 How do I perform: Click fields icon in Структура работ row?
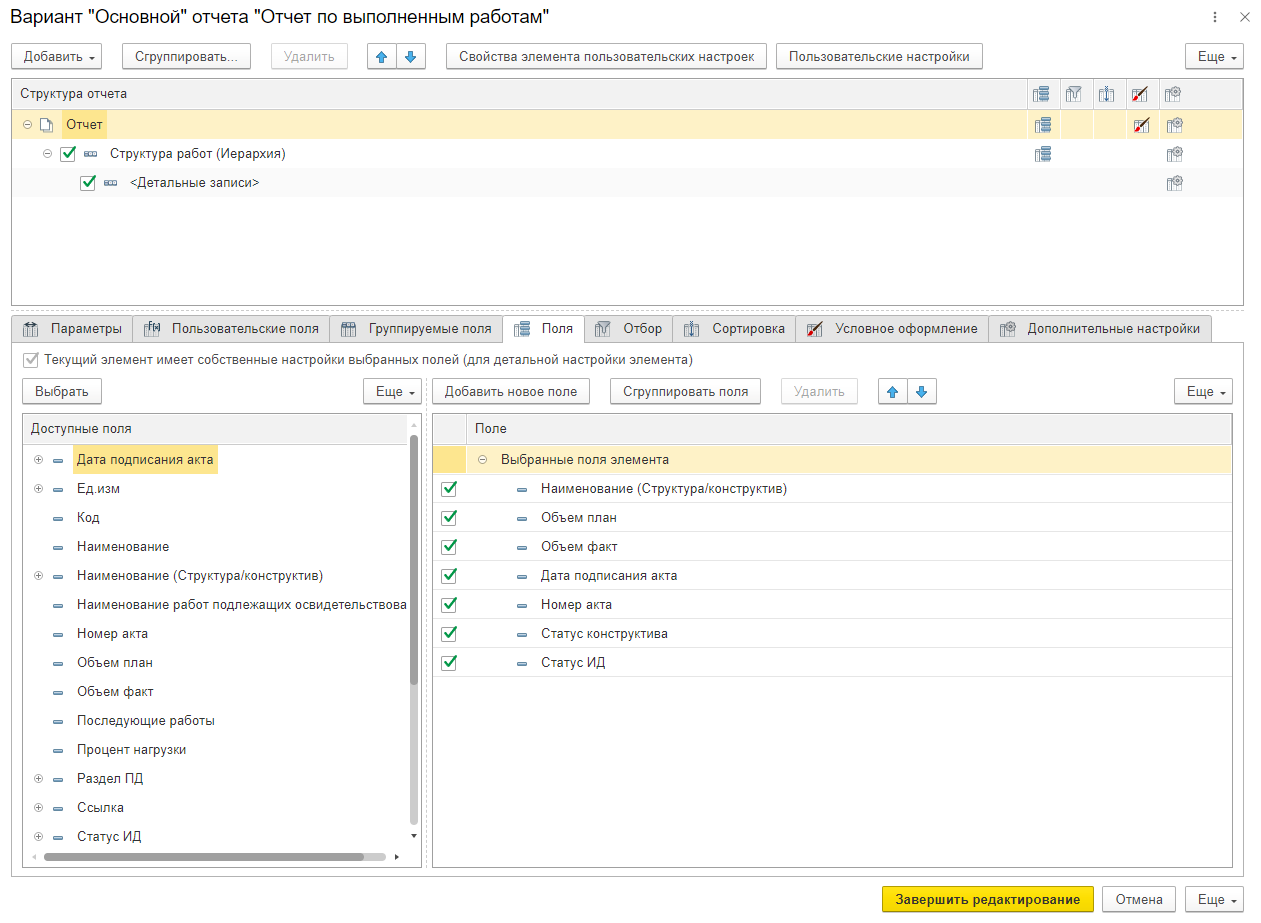(1043, 154)
